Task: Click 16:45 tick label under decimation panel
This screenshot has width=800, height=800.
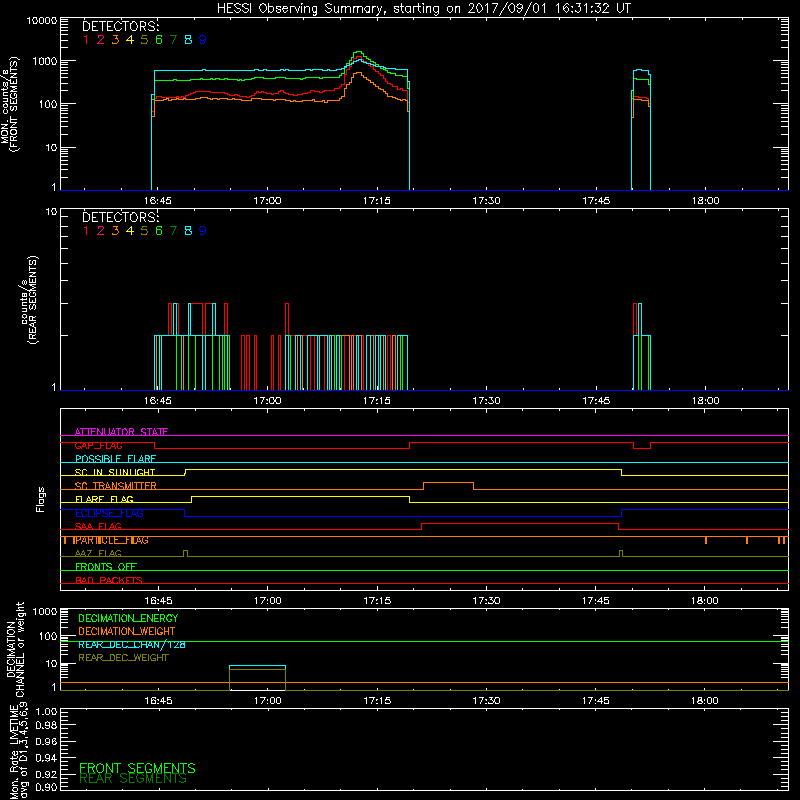Action: (158, 701)
